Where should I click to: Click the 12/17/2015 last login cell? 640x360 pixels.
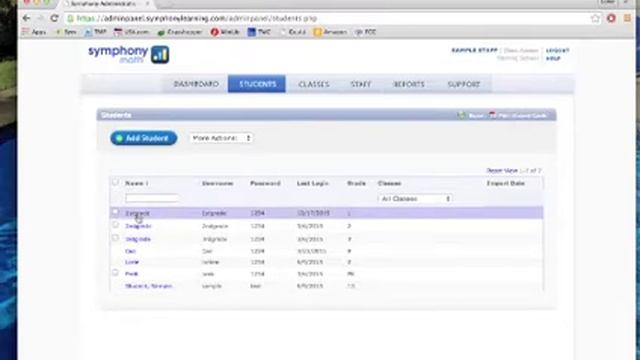313,213
